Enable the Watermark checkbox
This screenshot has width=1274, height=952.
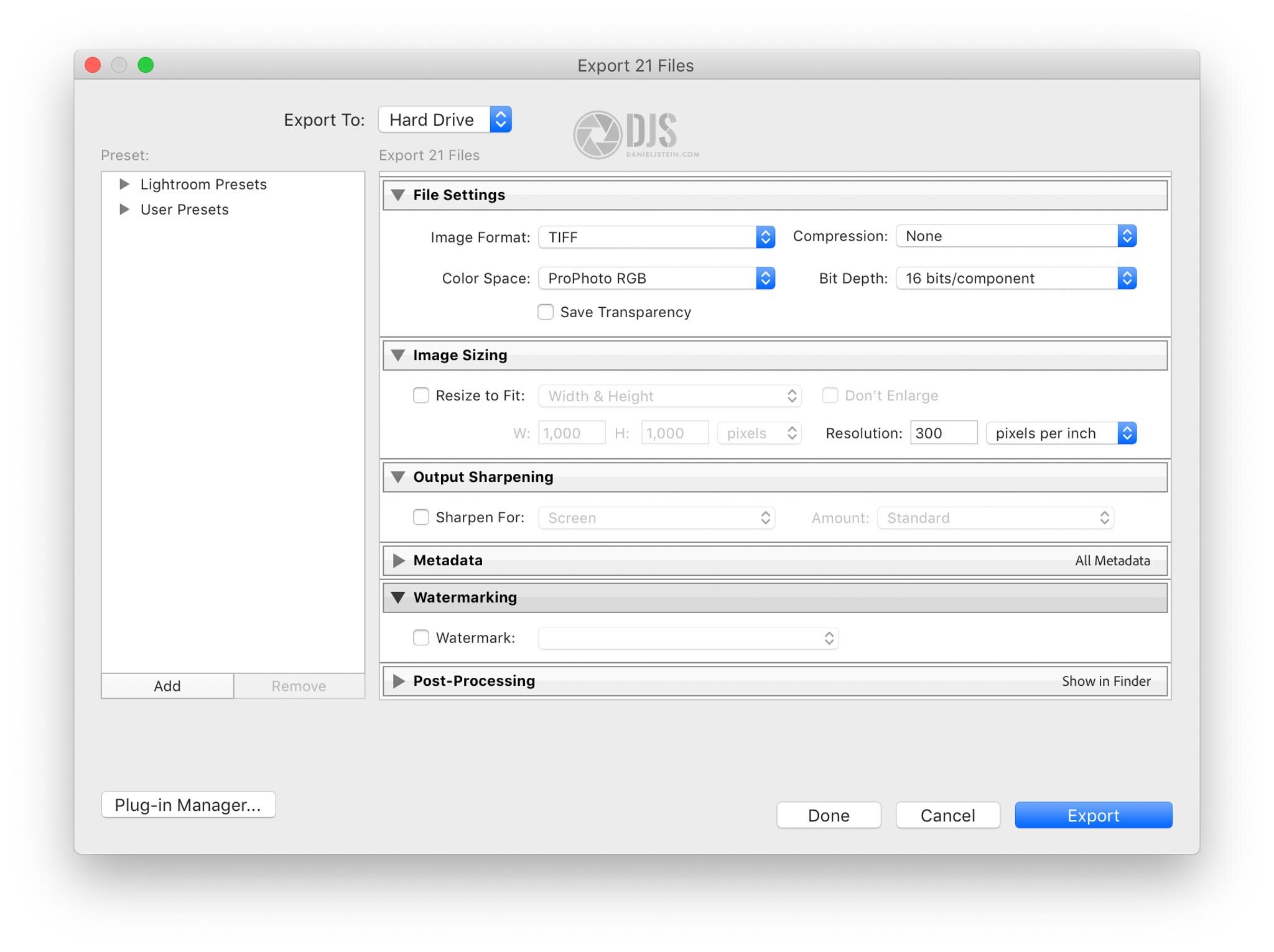[x=421, y=638]
